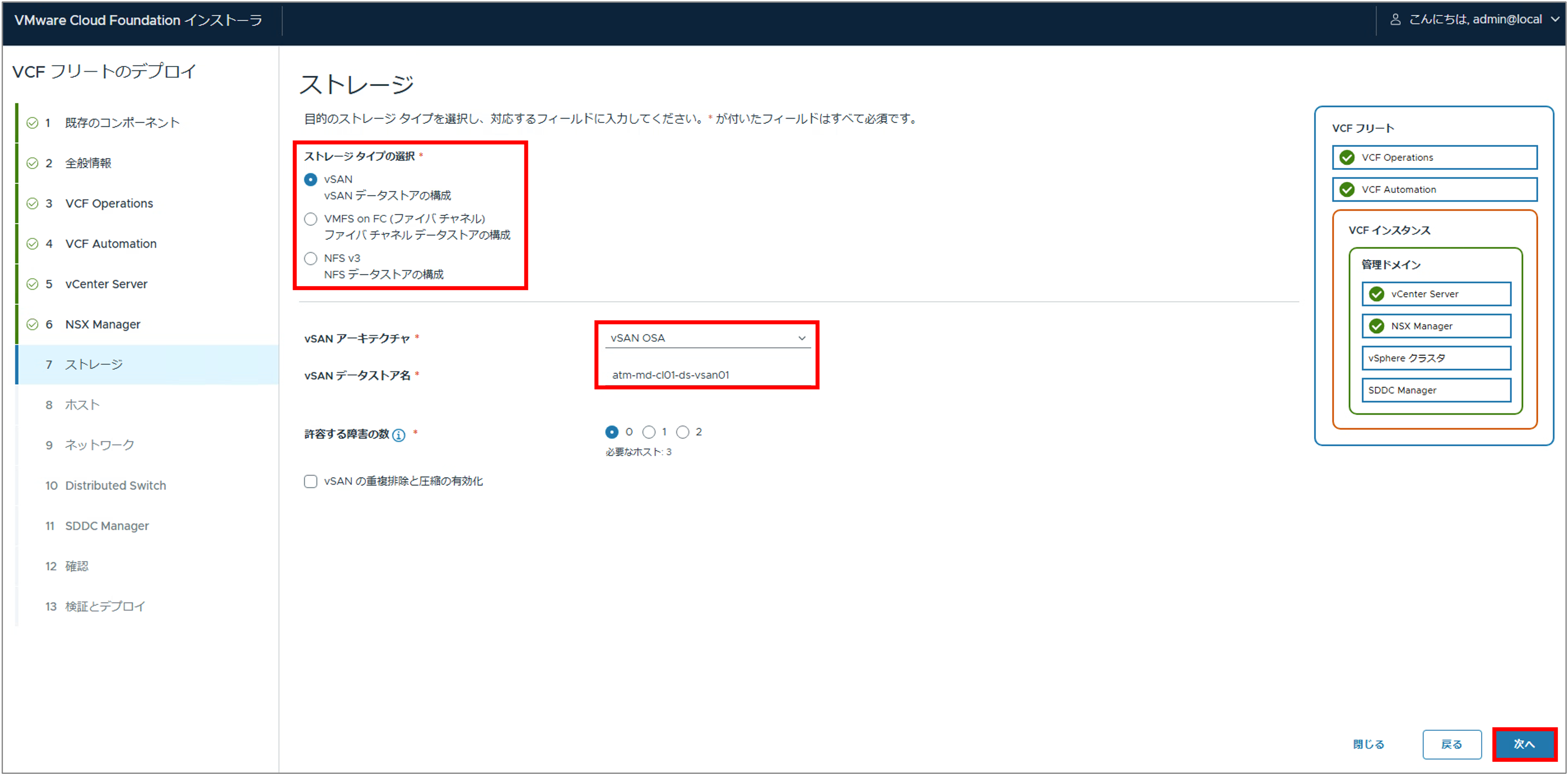The width and height of the screenshot is (1568, 775).
Task: Enable vSAN の重複排除と圧縮の有効化 checkbox
Action: pos(310,482)
